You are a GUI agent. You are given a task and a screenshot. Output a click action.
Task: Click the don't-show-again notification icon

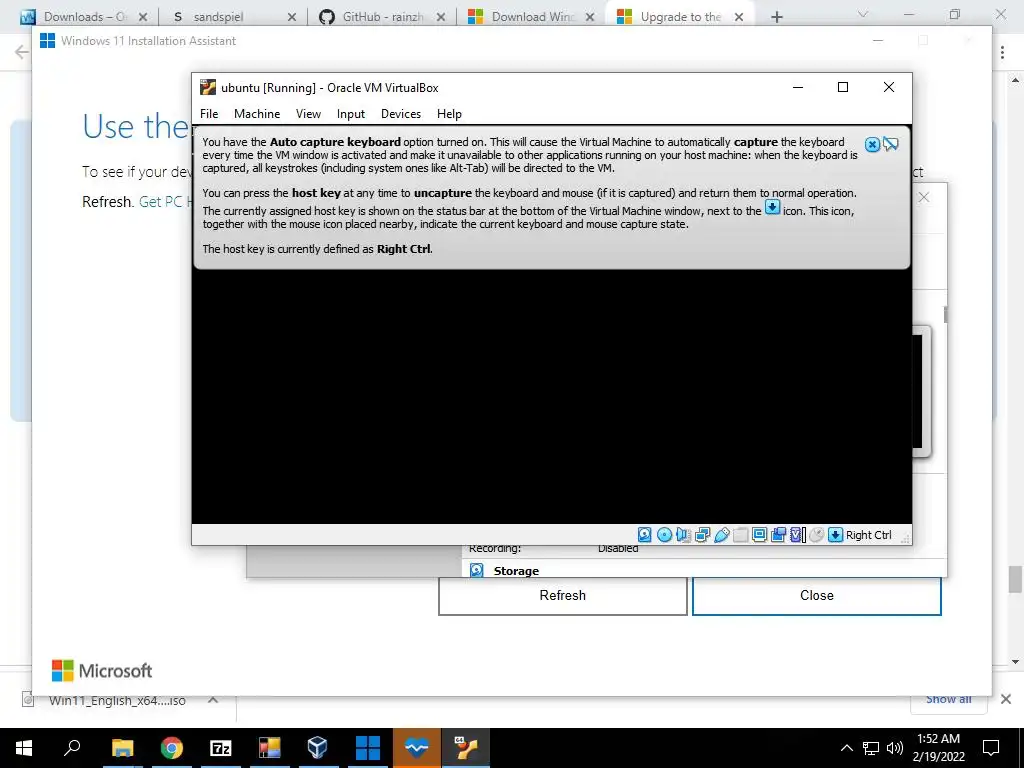tap(891, 144)
